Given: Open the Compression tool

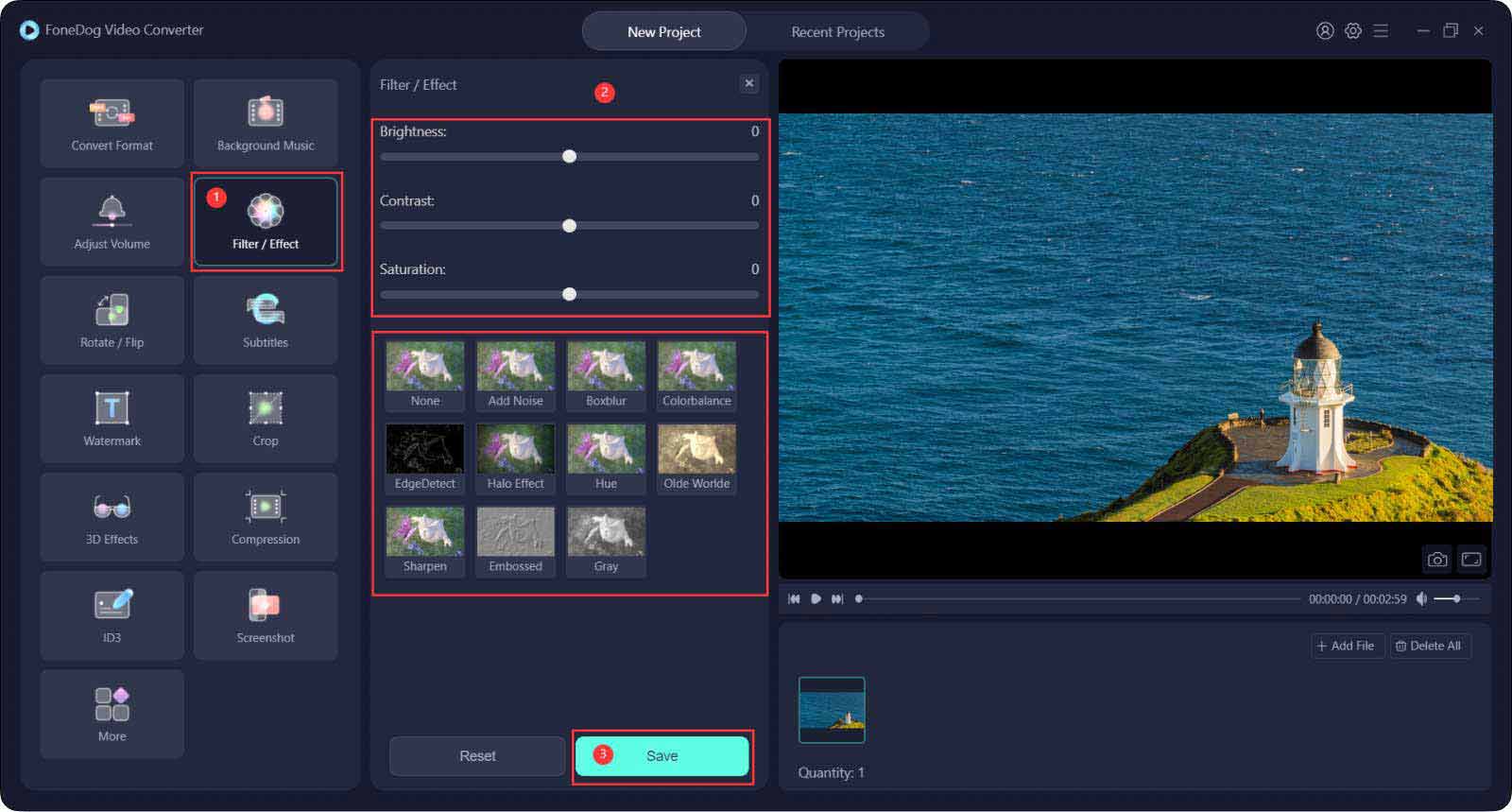Looking at the screenshot, I should pyautogui.click(x=266, y=517).
